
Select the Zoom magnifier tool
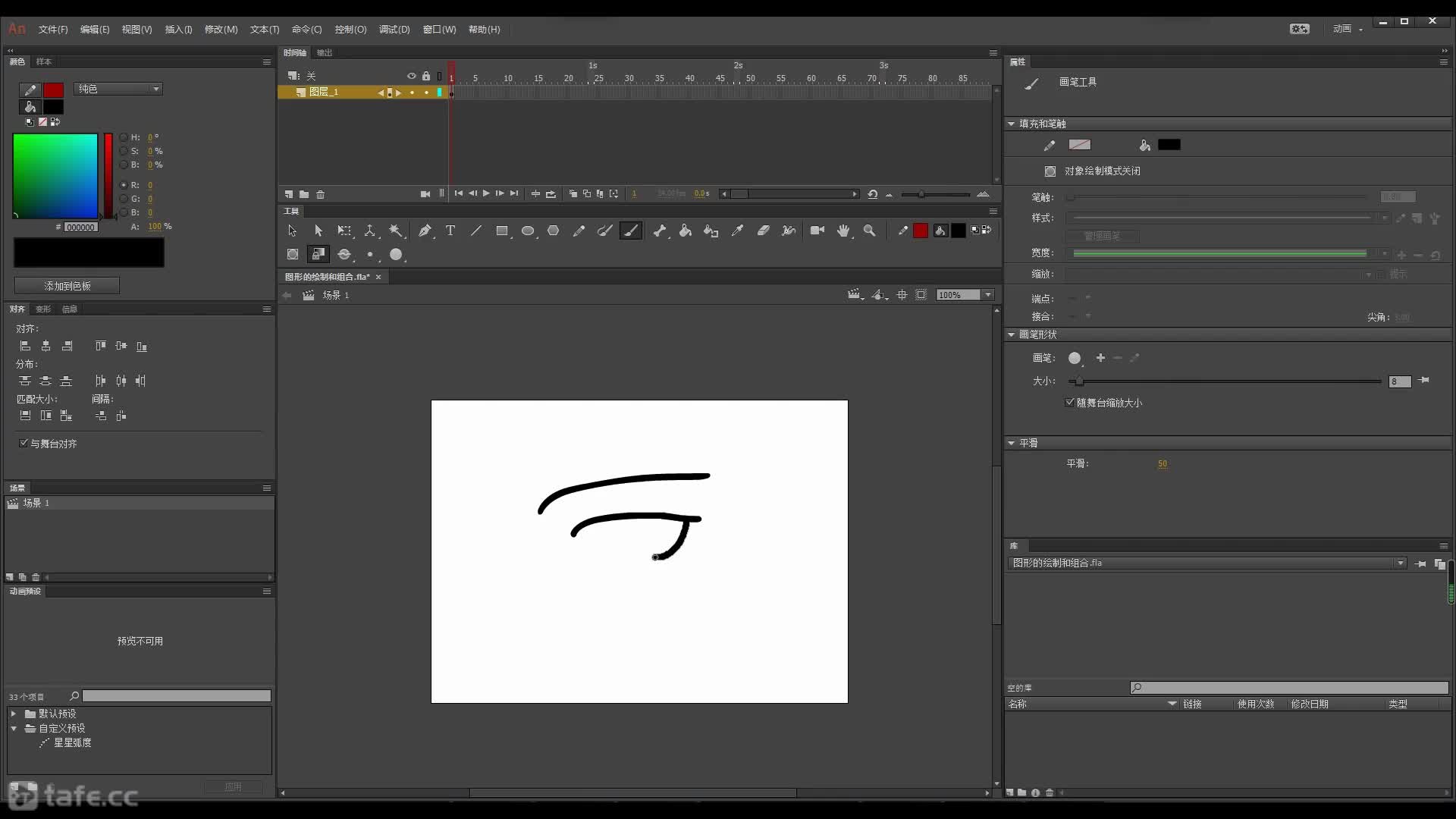[870, 231]
